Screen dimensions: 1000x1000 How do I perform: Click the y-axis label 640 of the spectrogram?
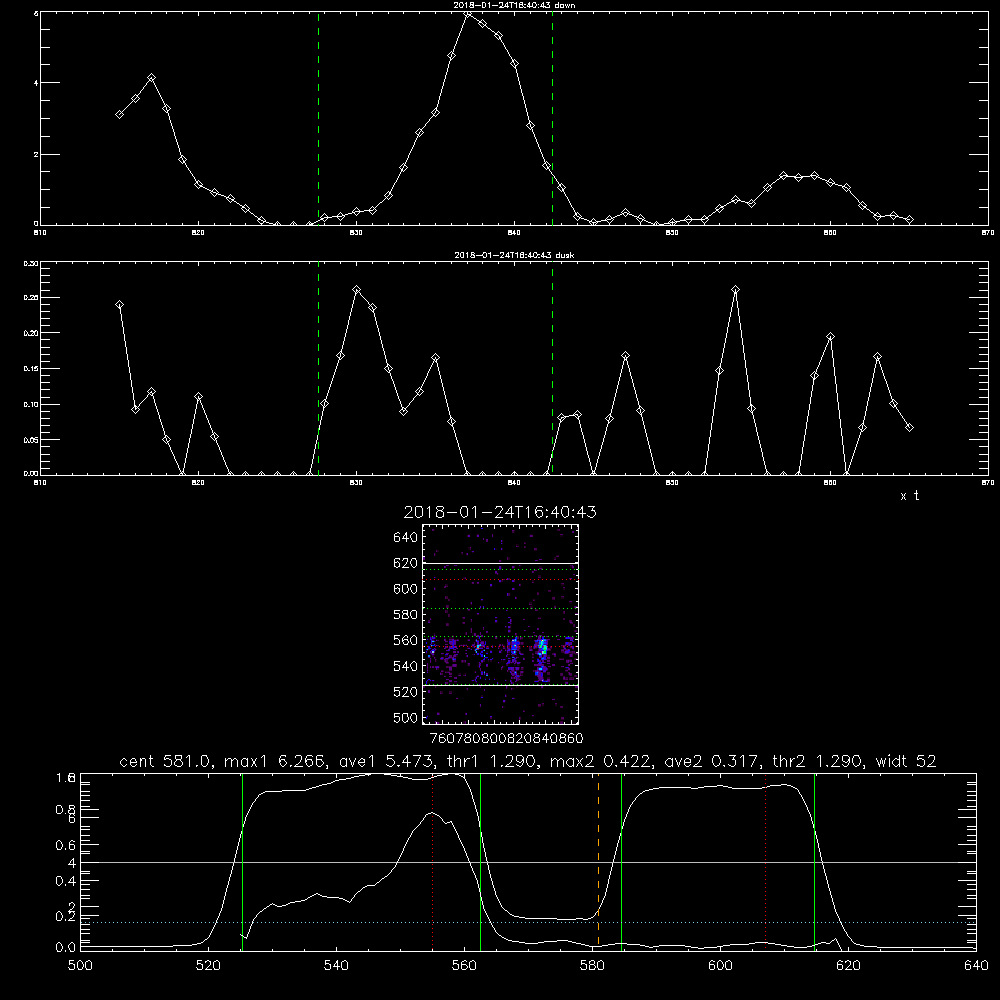[x=406, y=538]
